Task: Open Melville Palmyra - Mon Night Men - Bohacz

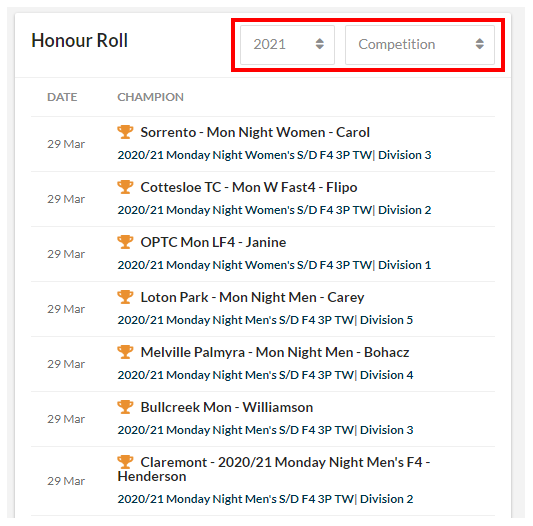Action: coord(275,353)
